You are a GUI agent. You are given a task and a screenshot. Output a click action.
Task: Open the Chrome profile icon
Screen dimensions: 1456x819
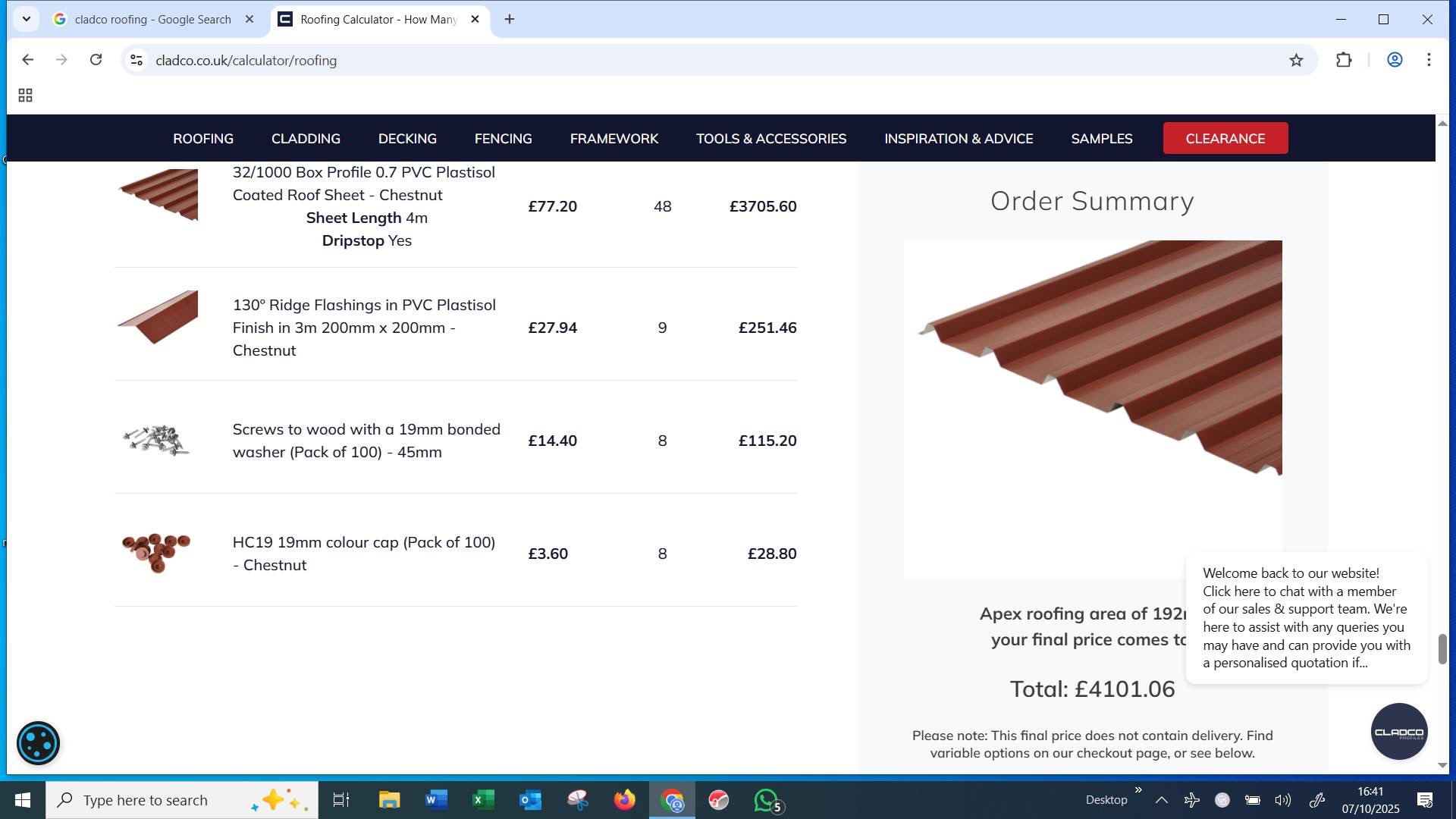tap(1395, 60)
